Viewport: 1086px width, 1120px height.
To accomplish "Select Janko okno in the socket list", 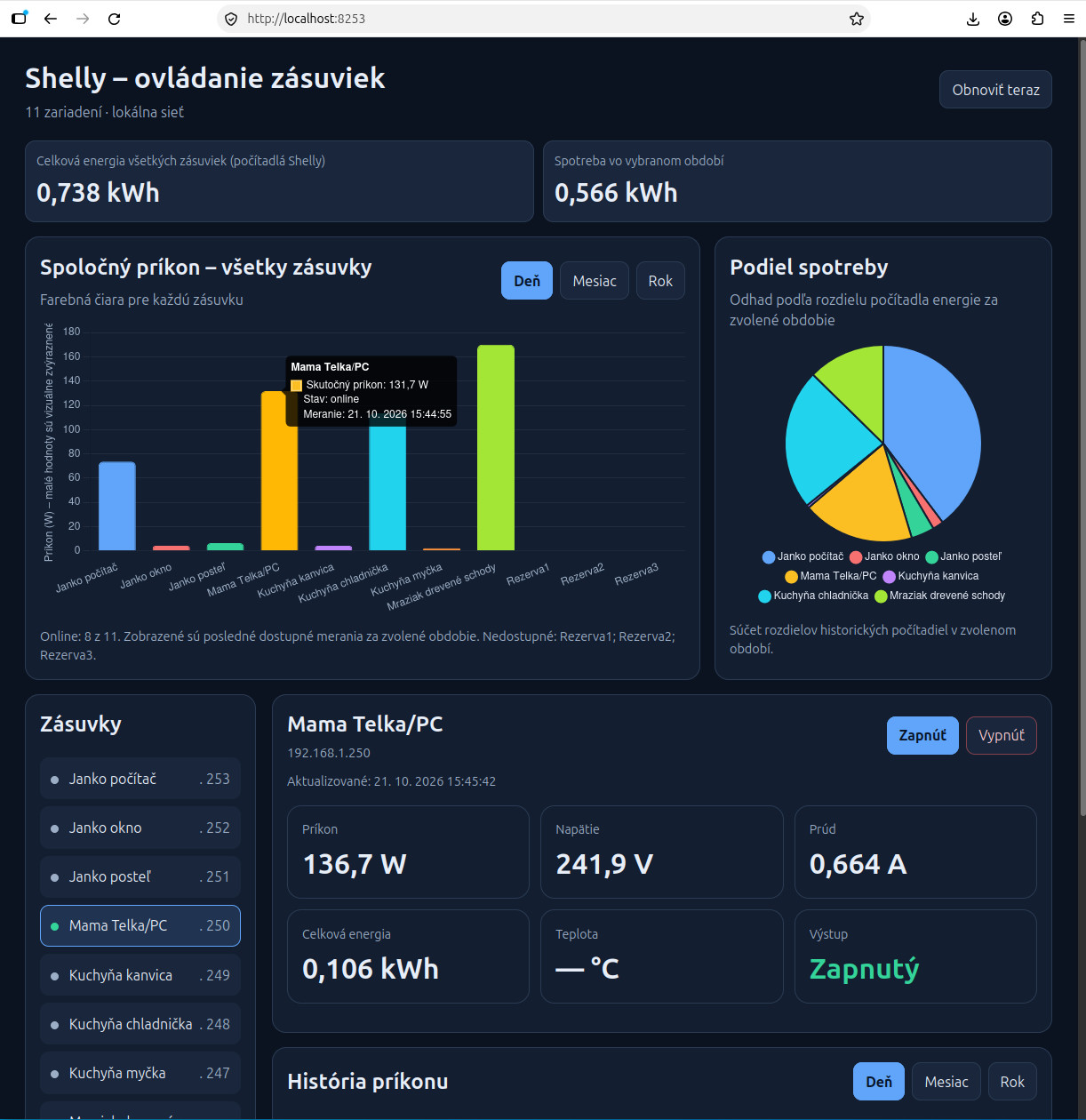I will (140, 828).
